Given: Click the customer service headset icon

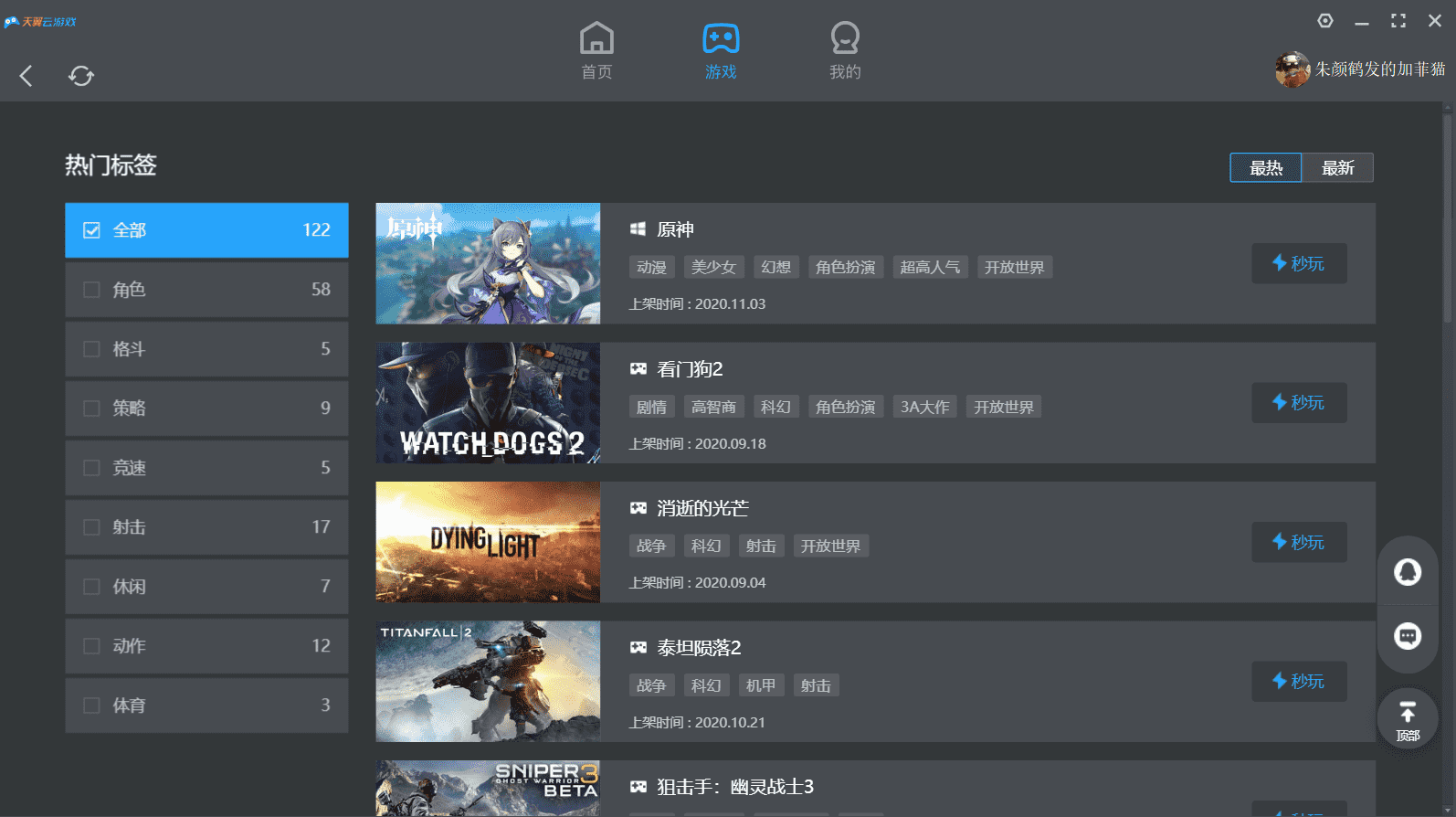Looking at the screenshot, I should (1407, 572).
